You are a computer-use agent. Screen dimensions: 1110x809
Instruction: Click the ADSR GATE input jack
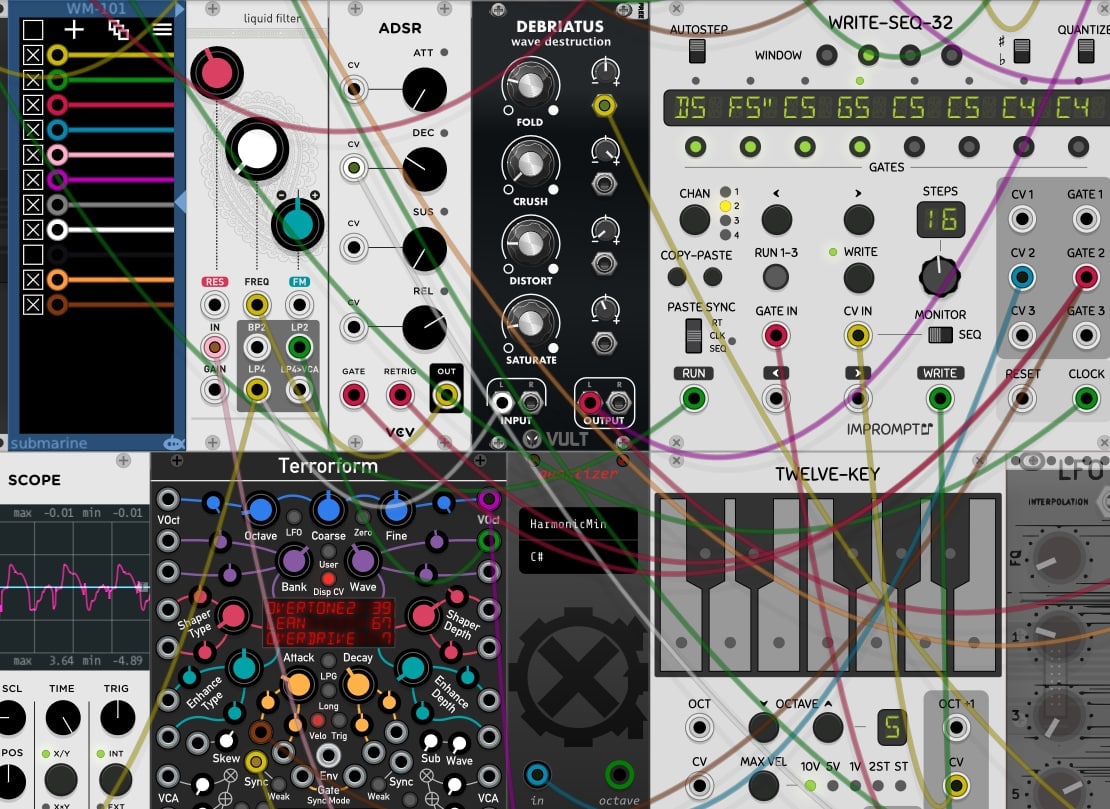353,395
